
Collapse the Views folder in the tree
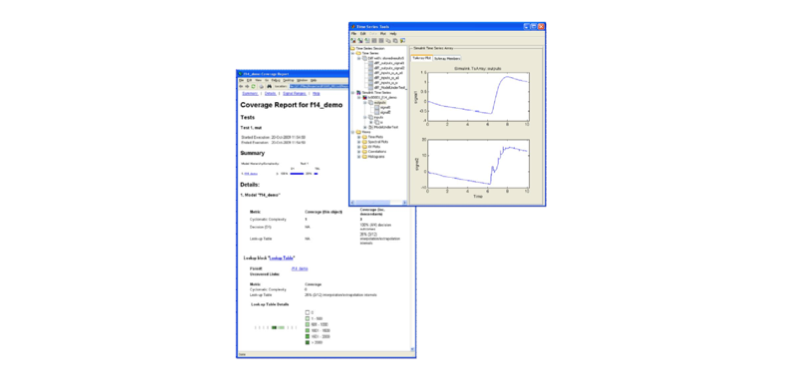[x=353, y=132]
